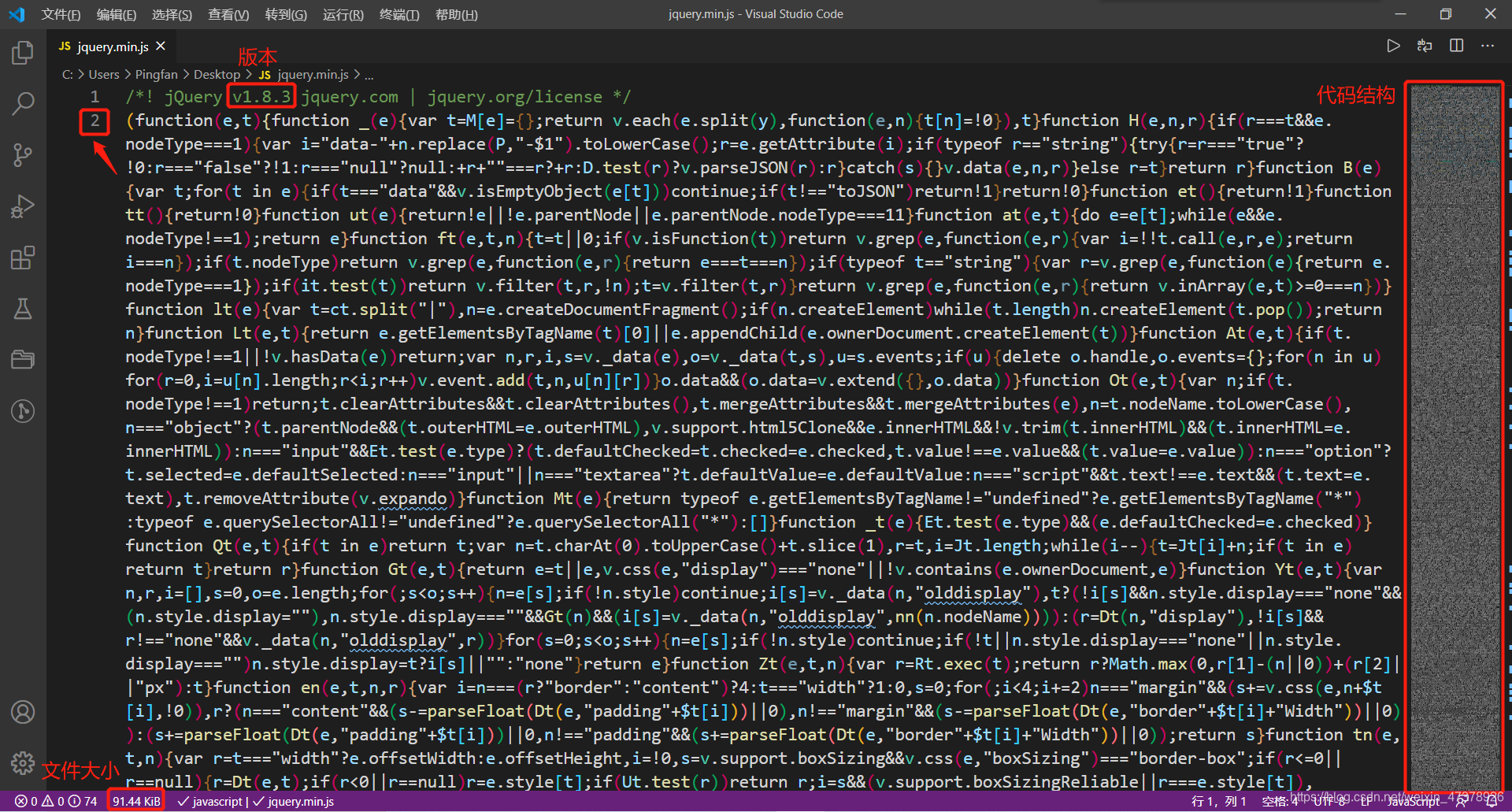
Task: Click the code minimap preview
Action: tap(1455, 437)
